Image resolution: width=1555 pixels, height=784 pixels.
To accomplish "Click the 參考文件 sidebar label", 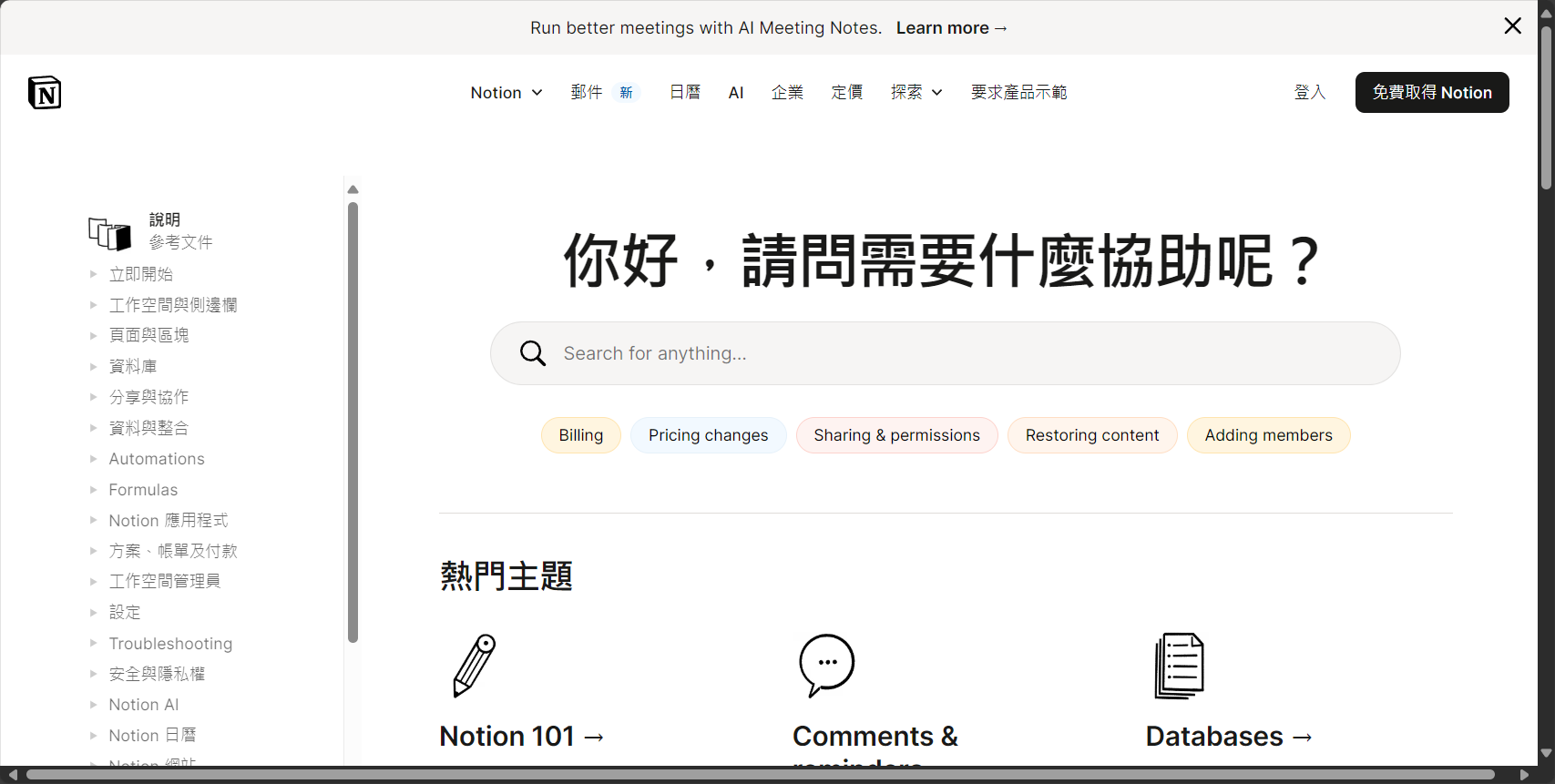I will 181,242.
